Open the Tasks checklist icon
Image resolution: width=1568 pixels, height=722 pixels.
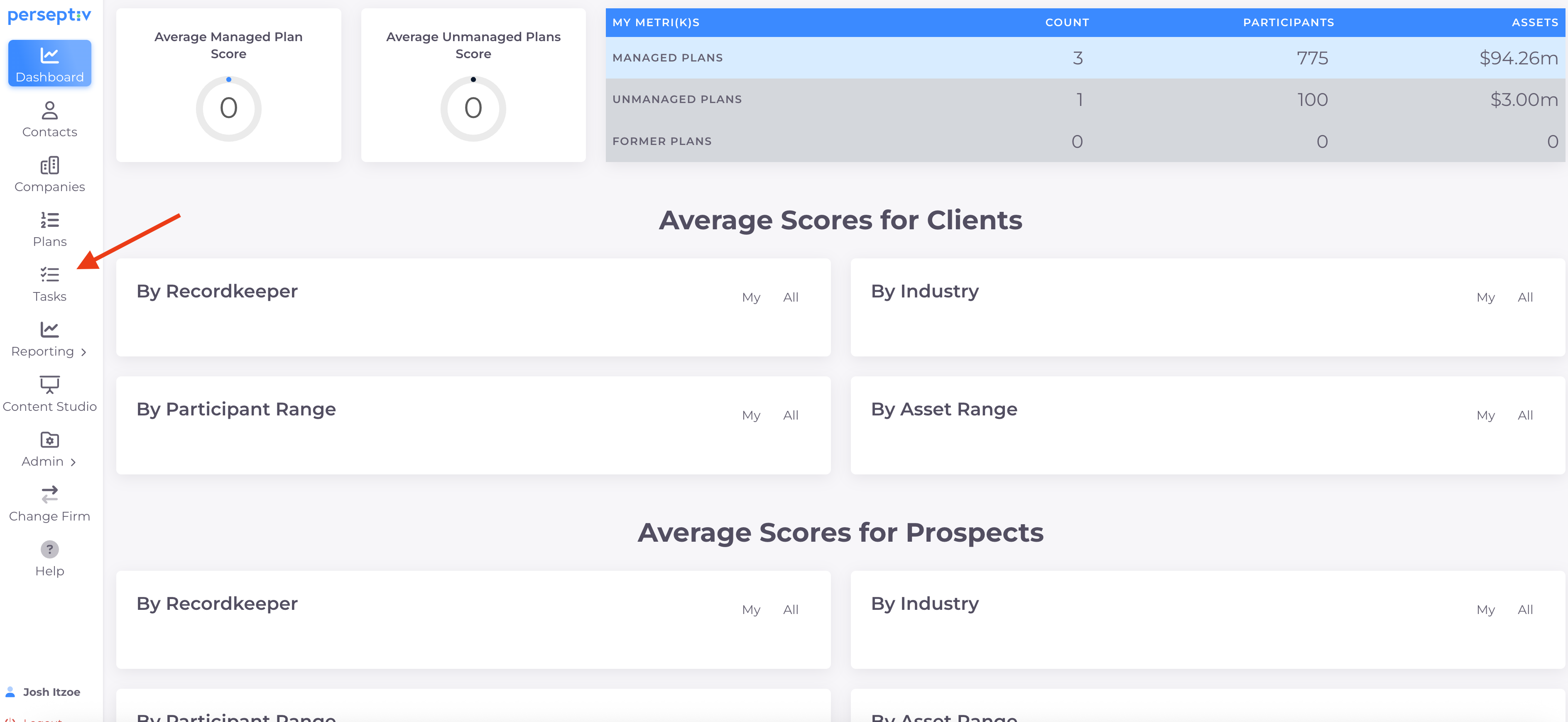49,275
